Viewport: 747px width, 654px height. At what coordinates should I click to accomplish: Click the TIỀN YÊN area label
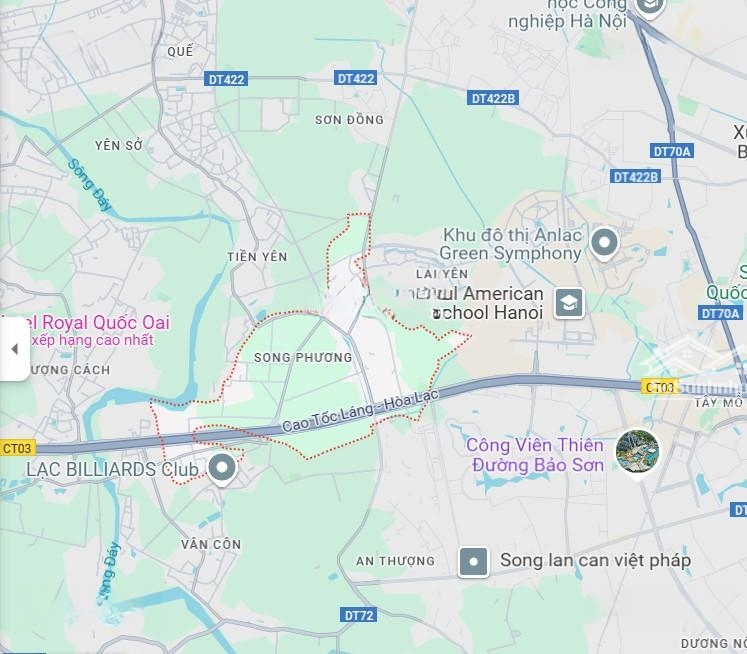click(x=257, y=257)
